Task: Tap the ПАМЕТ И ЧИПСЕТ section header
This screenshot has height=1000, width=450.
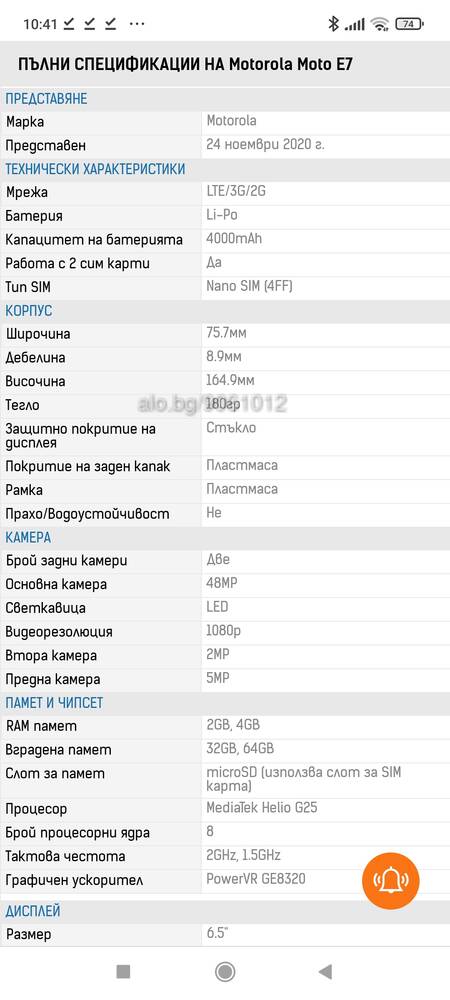Action: pos(54,703)
